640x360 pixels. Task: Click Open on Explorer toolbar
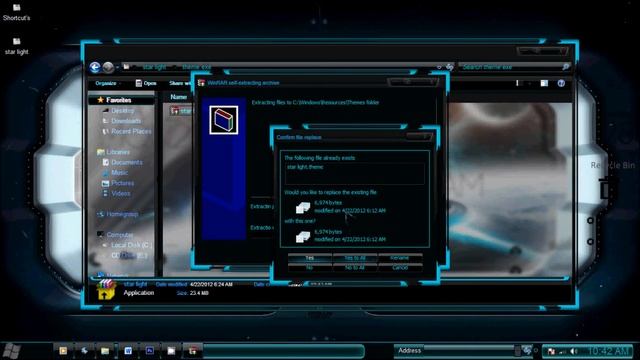tap(146, 83)
